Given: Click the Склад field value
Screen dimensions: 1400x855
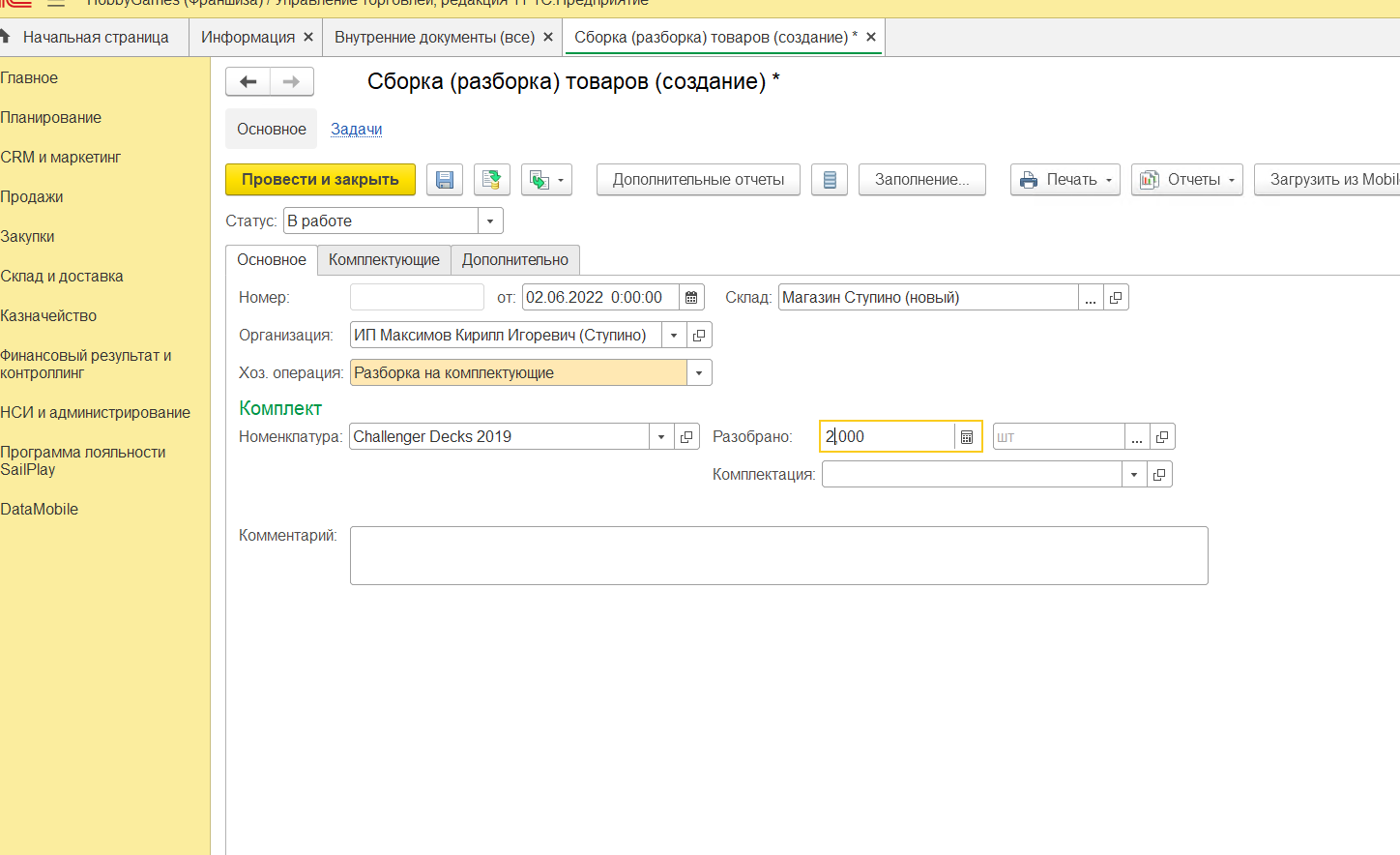Looking at the screenshot, I should 928,298.
